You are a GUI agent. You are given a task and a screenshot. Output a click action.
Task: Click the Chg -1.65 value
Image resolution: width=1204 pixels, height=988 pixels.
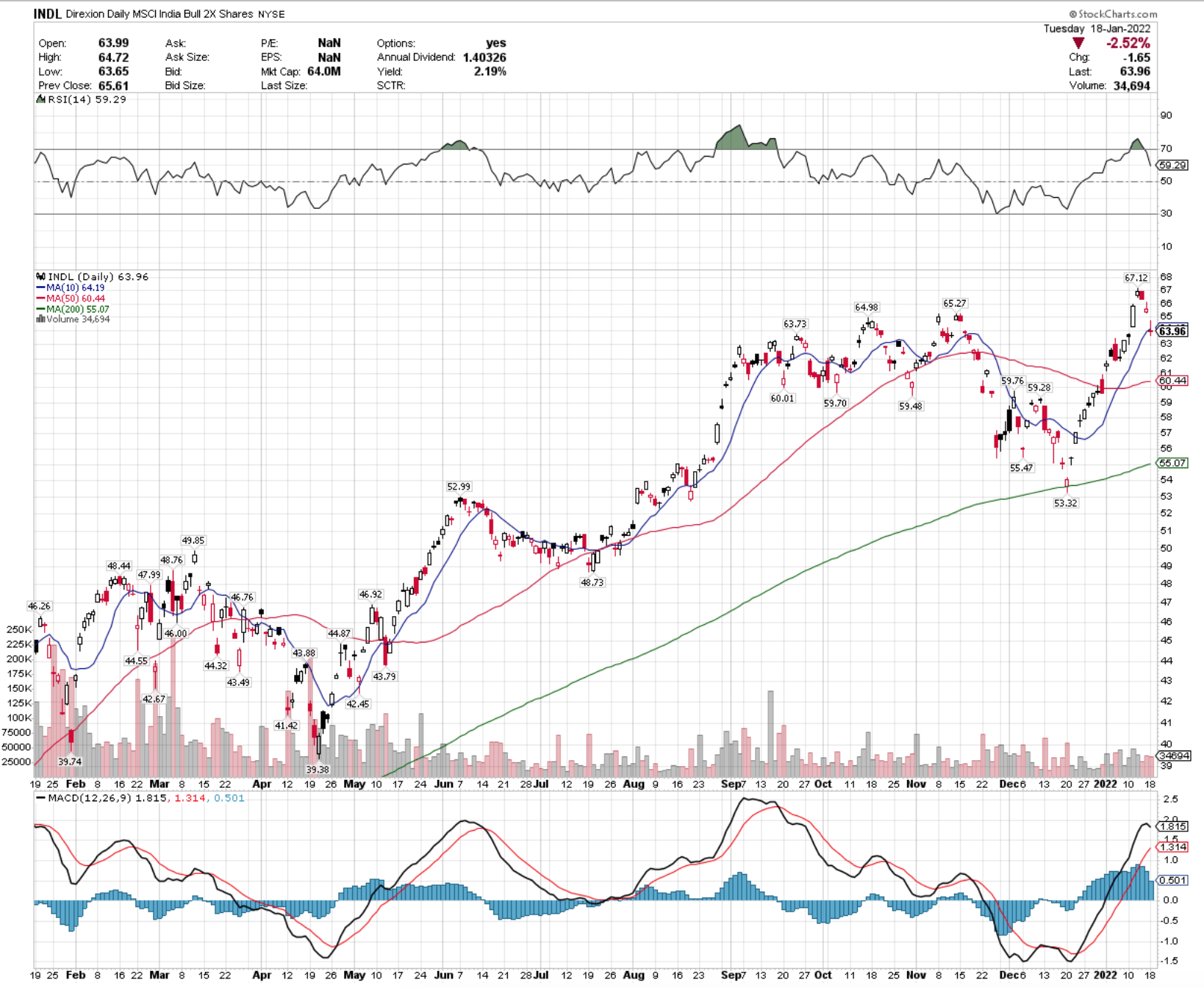pyautogui.click(x=1138, y=57)
